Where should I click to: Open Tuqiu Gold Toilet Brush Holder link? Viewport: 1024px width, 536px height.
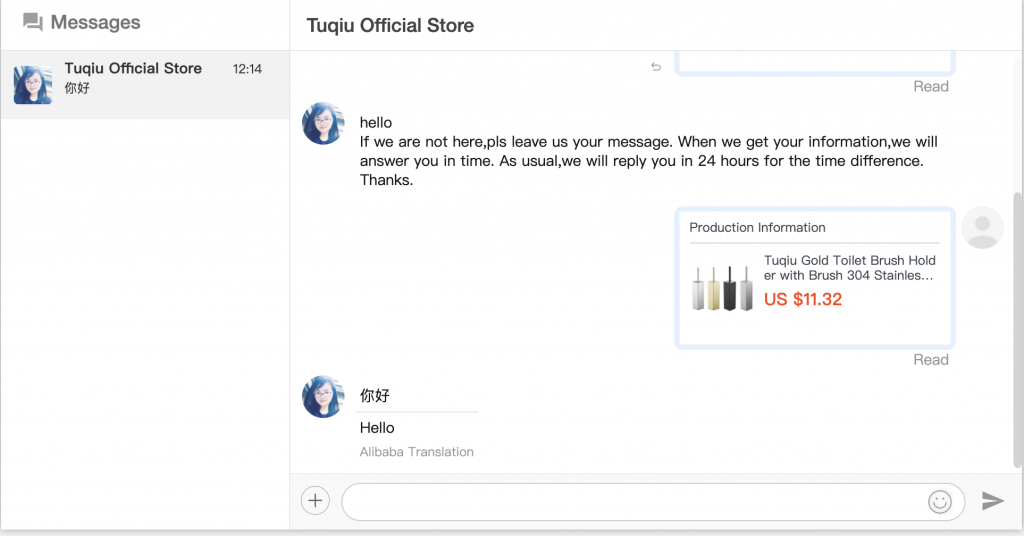pyautogui.click(x=850, y=268)
